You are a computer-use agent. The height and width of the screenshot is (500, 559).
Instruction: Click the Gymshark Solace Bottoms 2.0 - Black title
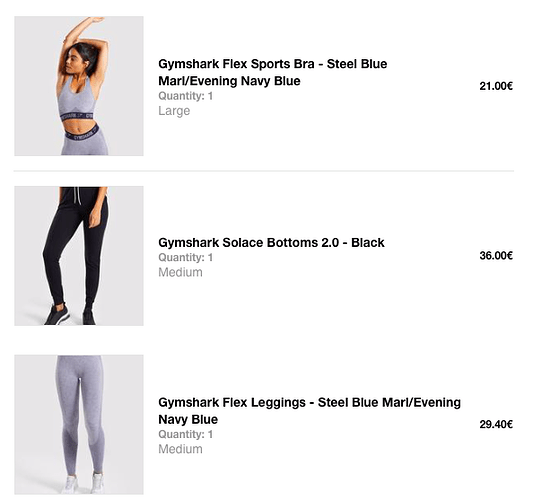pos(271,242)
